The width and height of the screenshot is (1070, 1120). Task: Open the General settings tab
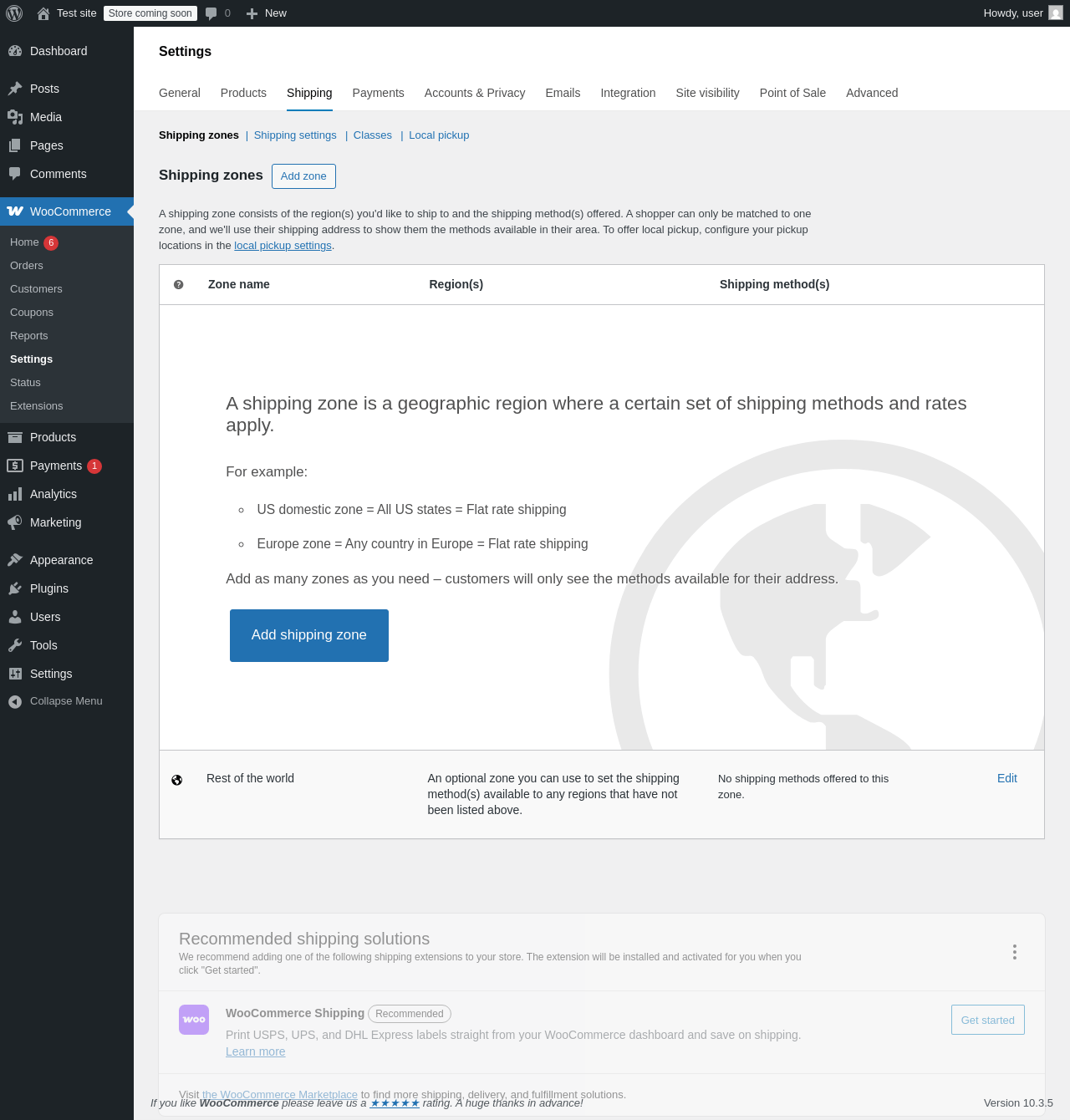[x=180, y=93]
